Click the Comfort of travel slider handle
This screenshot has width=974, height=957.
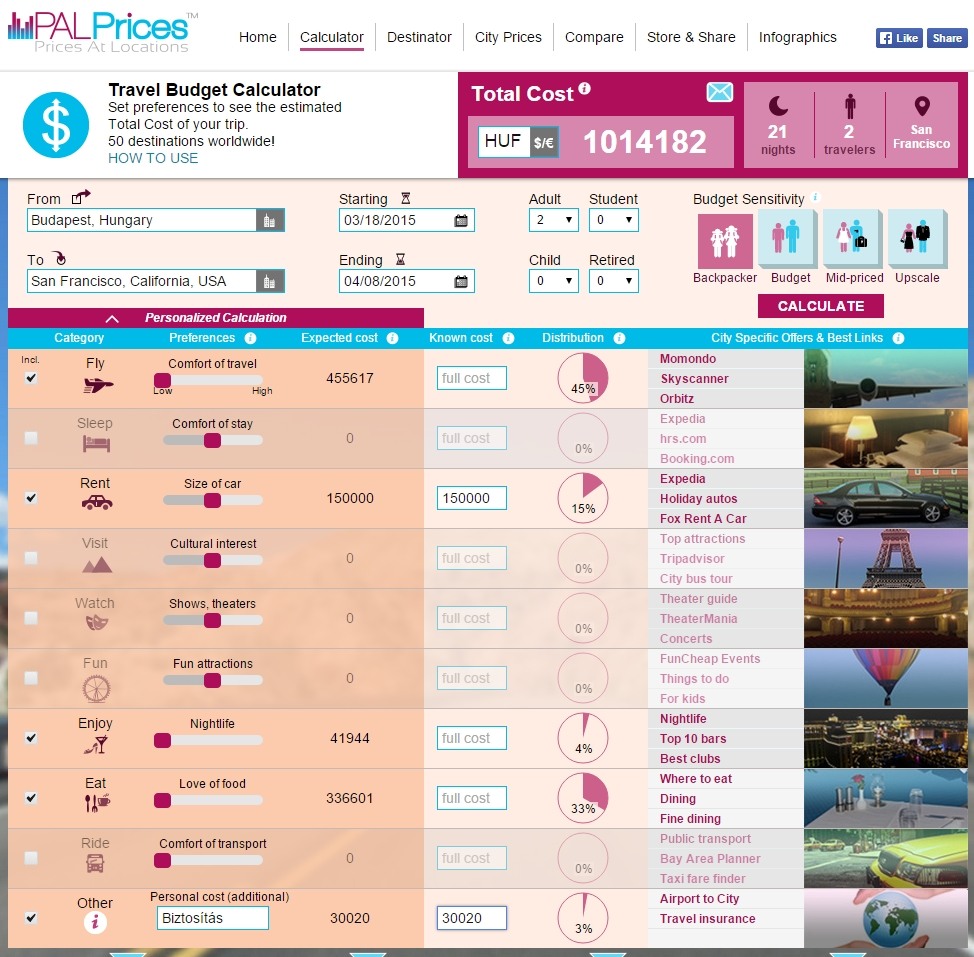pos(162,381)
